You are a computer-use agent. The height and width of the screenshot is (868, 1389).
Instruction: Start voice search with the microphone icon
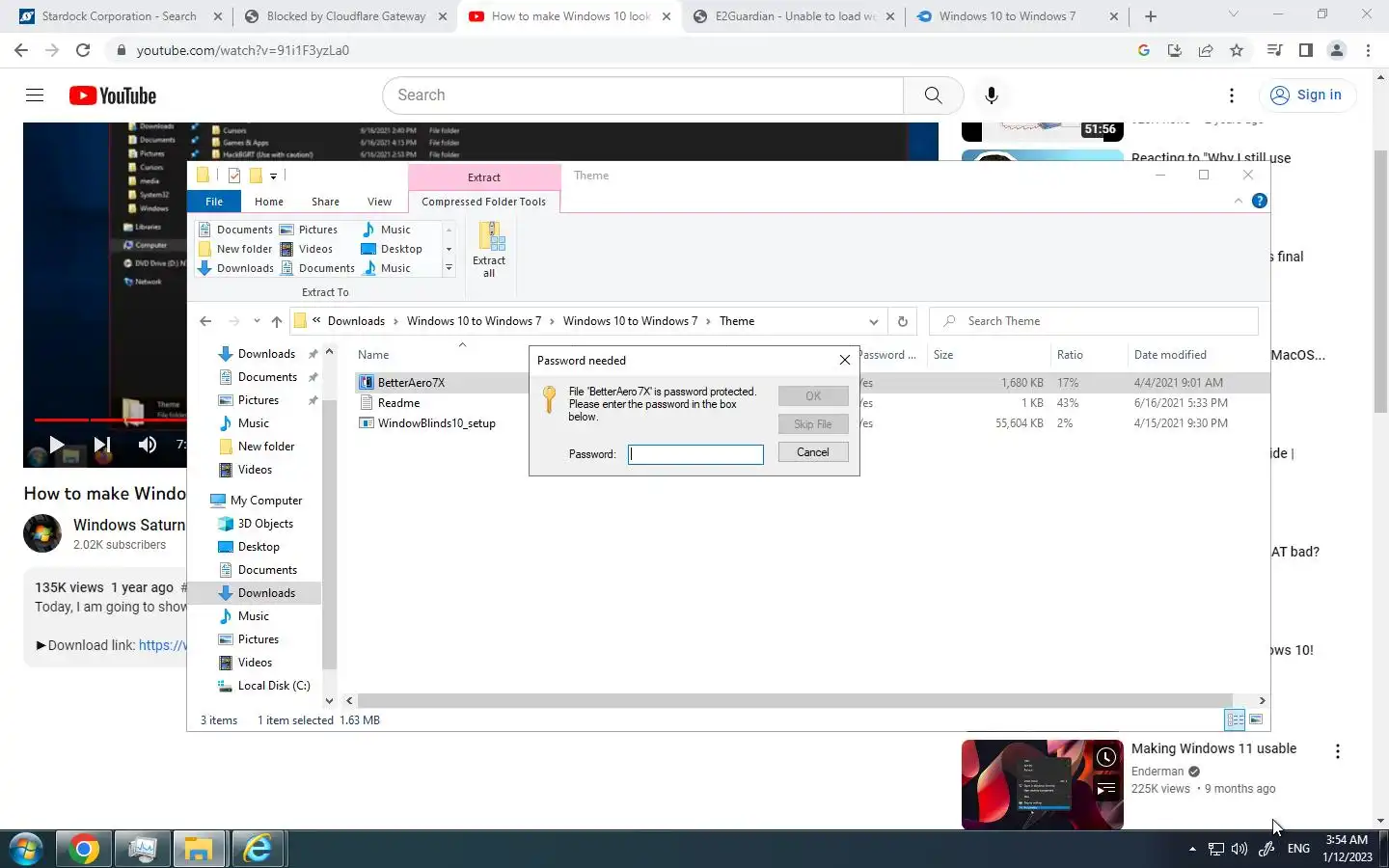click(x=991, y=95)
